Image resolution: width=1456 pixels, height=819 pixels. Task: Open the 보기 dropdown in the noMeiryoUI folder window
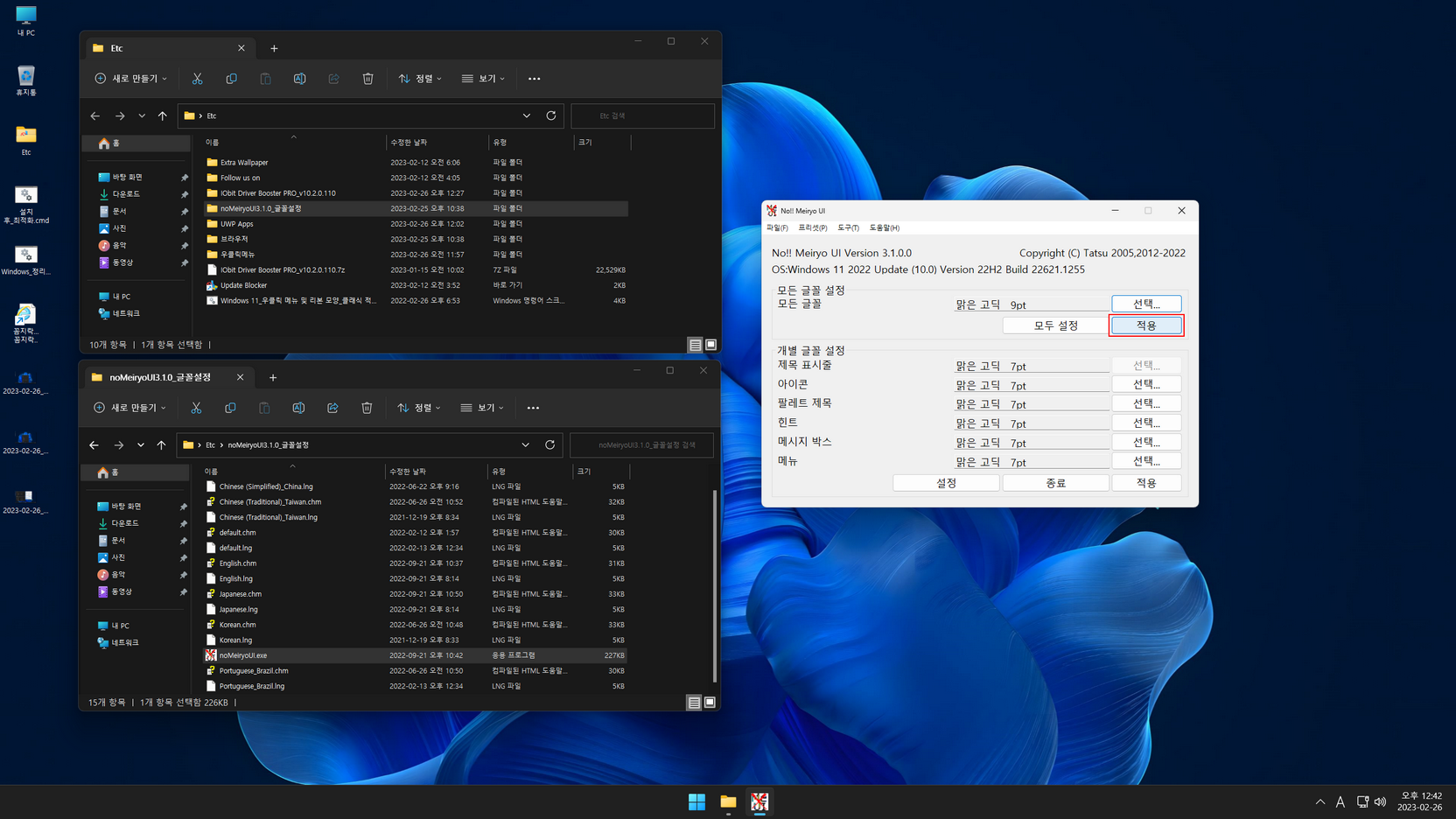(x=482, y=408)
